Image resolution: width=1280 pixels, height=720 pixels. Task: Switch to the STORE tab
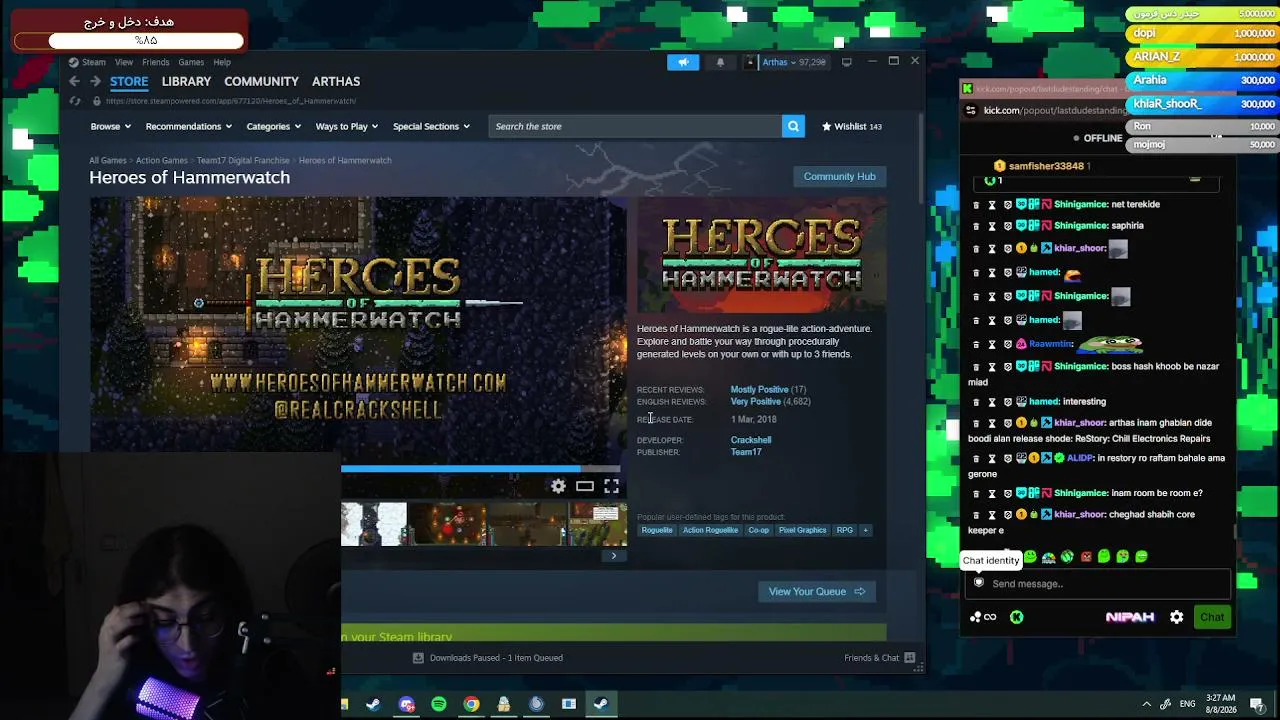click(129, 81)
